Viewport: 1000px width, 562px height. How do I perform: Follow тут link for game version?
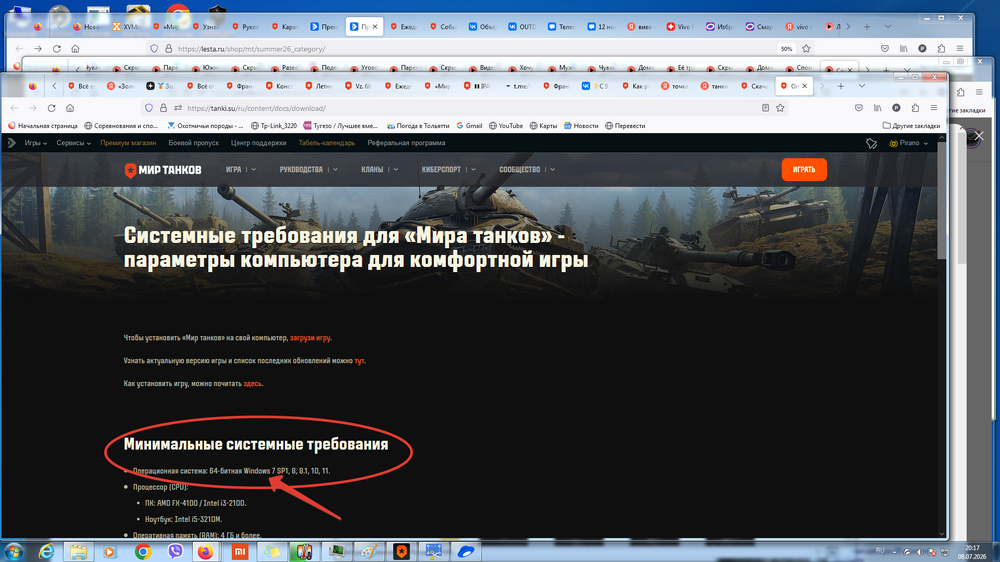pyautogui.click(x=359, y=361)
